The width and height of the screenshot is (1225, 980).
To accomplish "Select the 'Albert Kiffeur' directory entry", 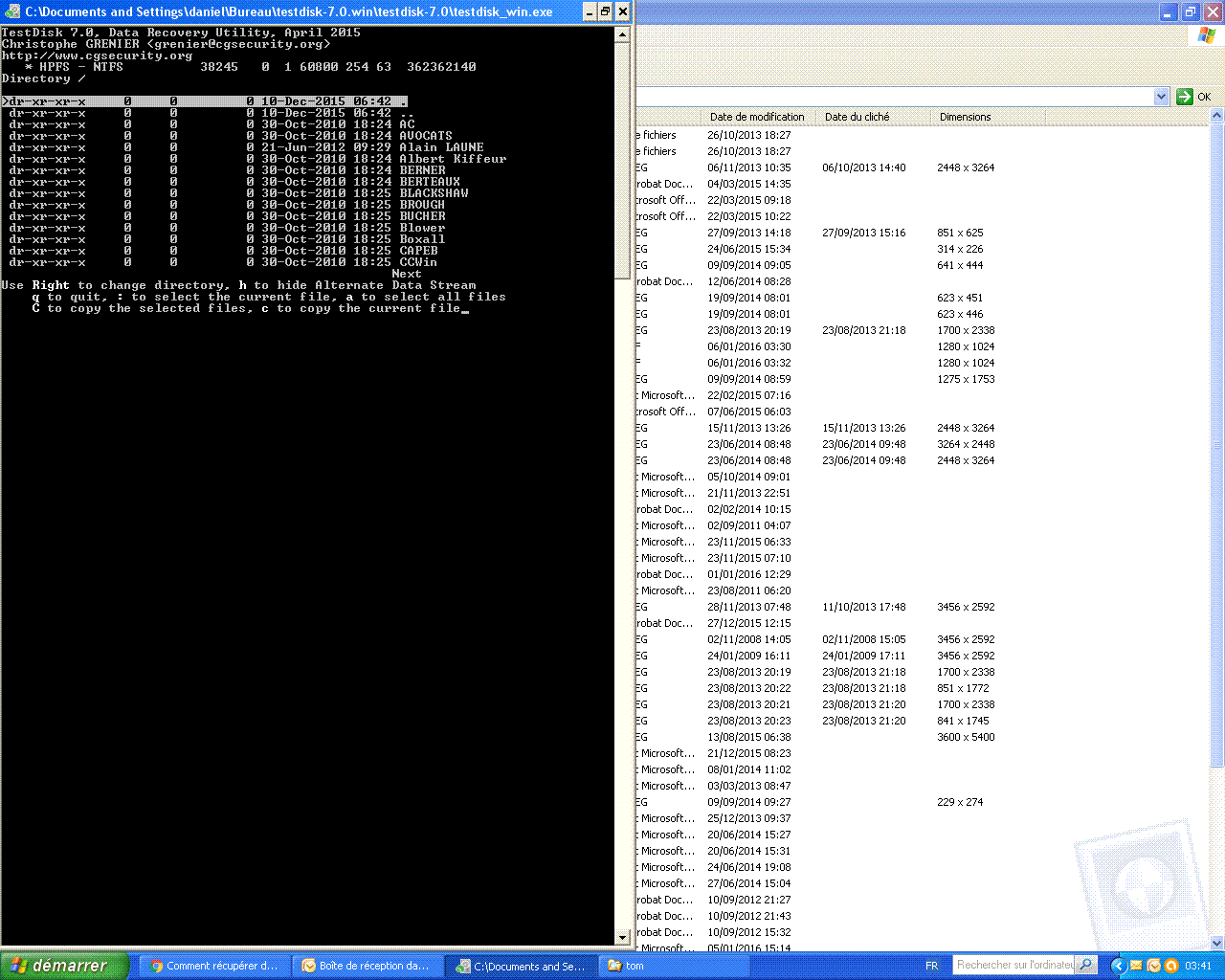I will click(255, 159).
